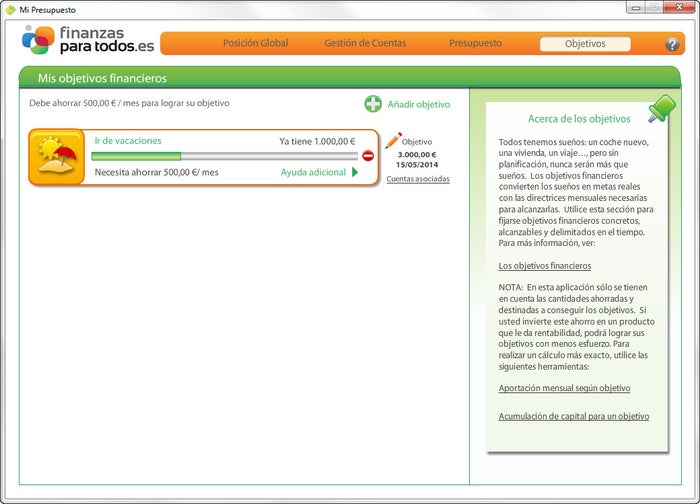Click the 3.000,00 € objective amount

[x=417, y=154]
